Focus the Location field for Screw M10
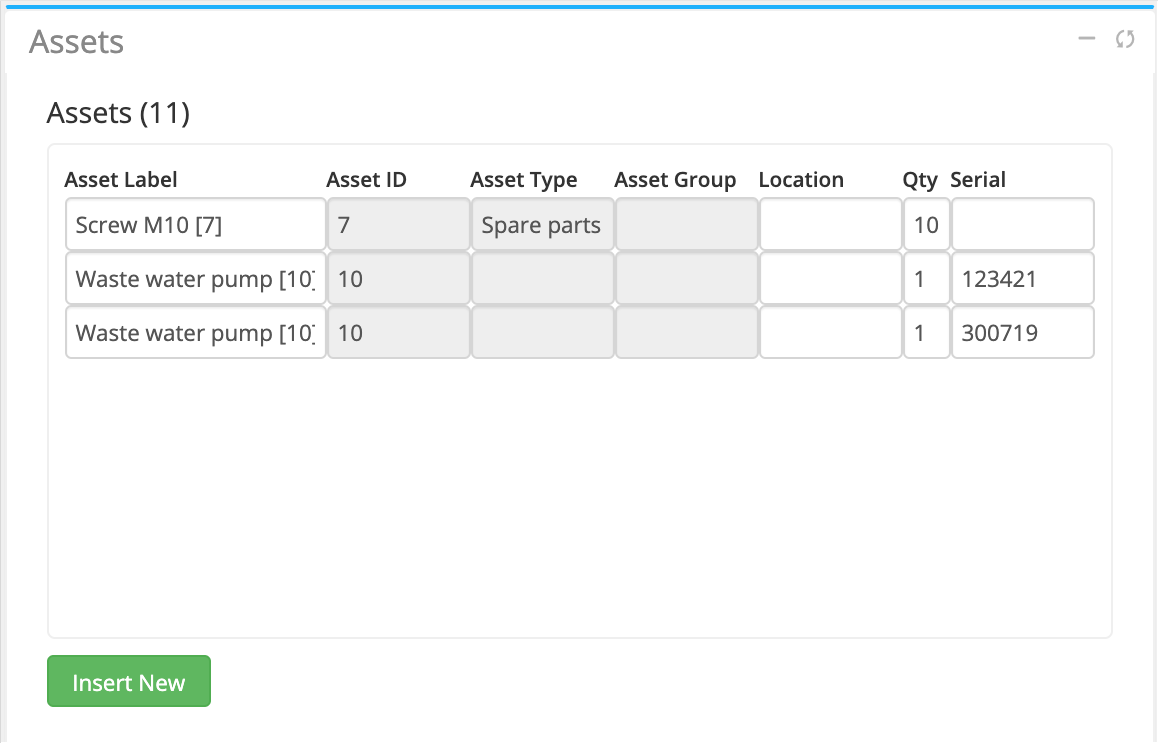Viewport: 1158px width, 743px height. tap(830, 225)
